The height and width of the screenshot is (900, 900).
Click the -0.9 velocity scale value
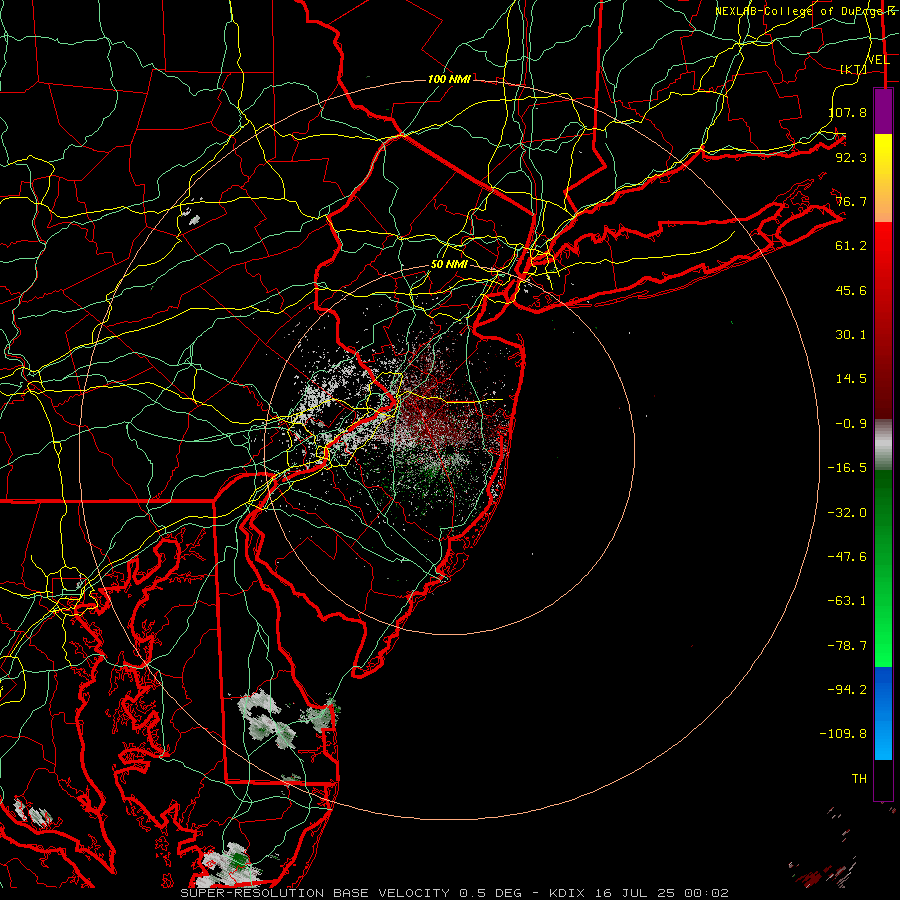(851, 424)
